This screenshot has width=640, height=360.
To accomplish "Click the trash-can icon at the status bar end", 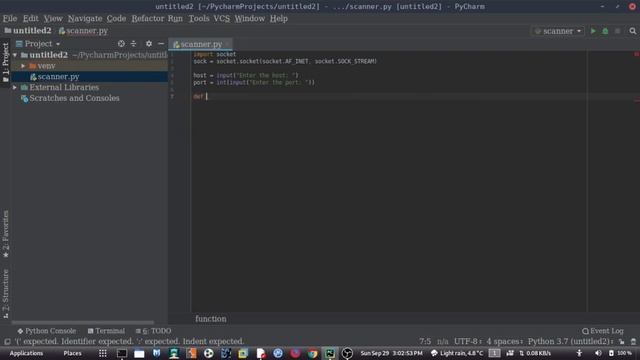I will (x=633, y=342).
